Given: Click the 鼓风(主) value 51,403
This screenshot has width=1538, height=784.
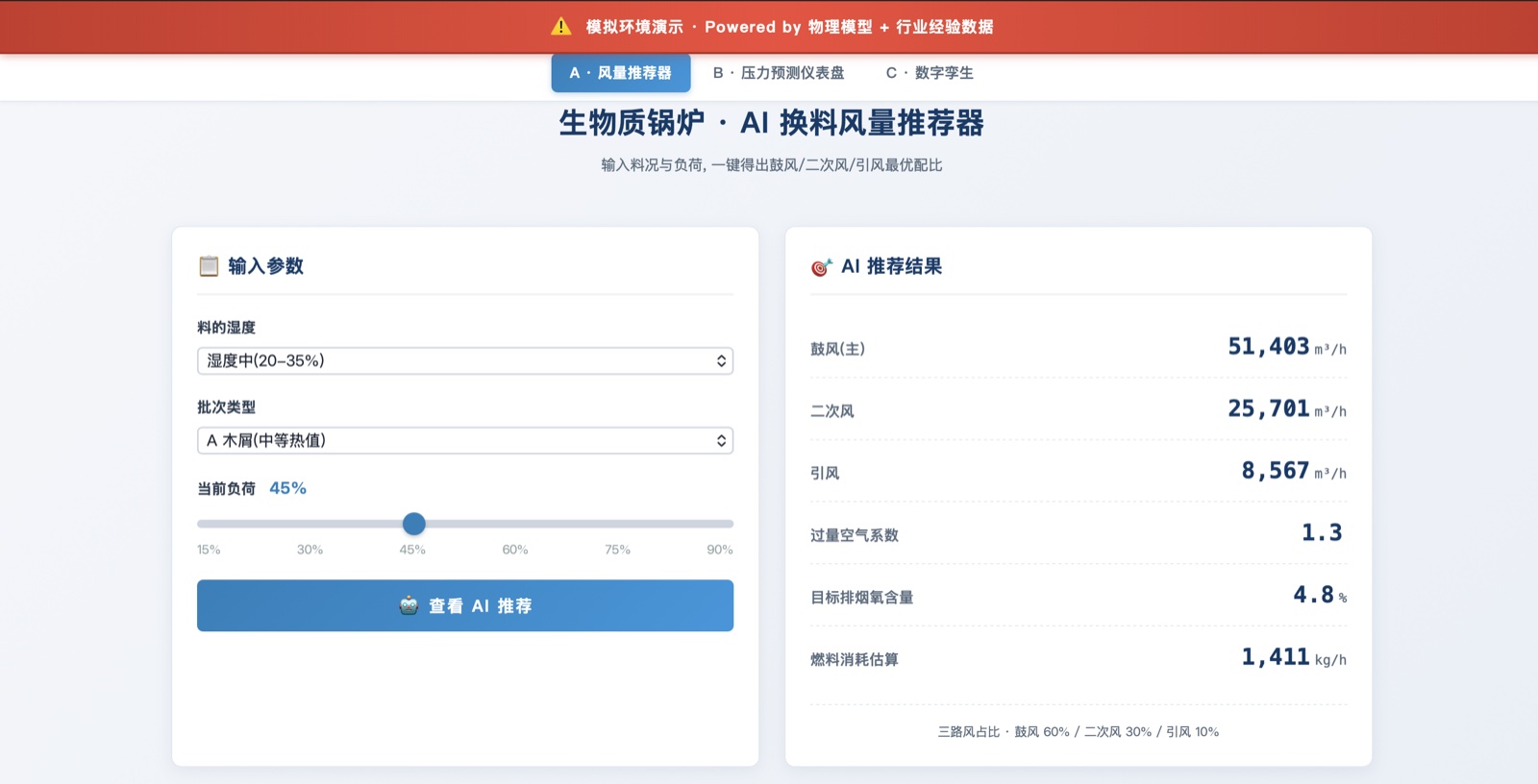Looking at the screenshot, I should [x=1269, y=347].
